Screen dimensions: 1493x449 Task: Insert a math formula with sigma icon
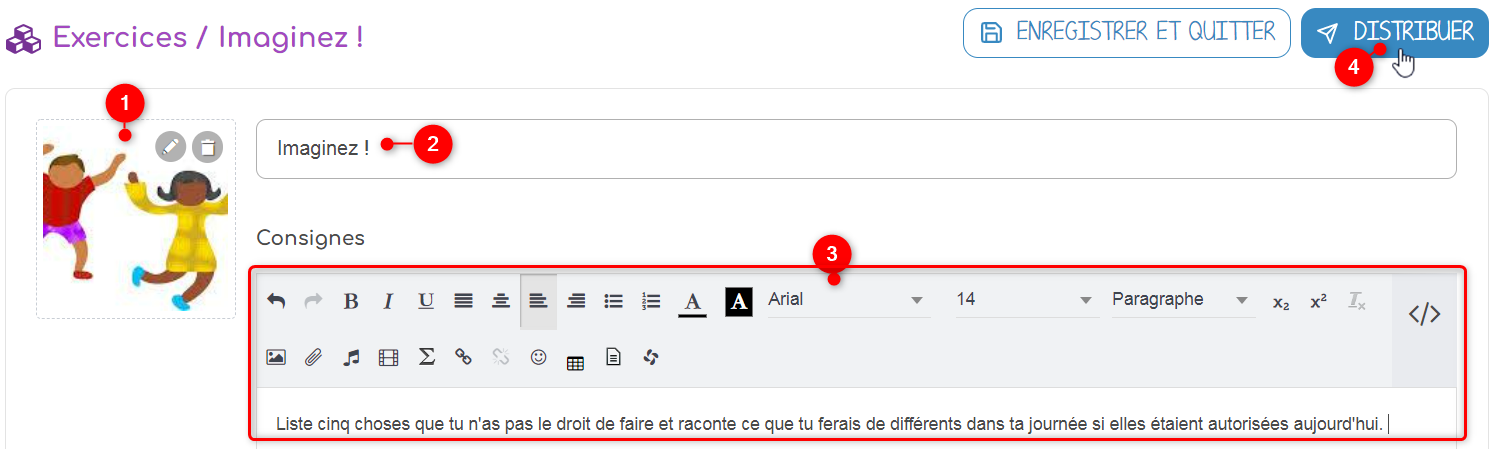click(426, 357)
